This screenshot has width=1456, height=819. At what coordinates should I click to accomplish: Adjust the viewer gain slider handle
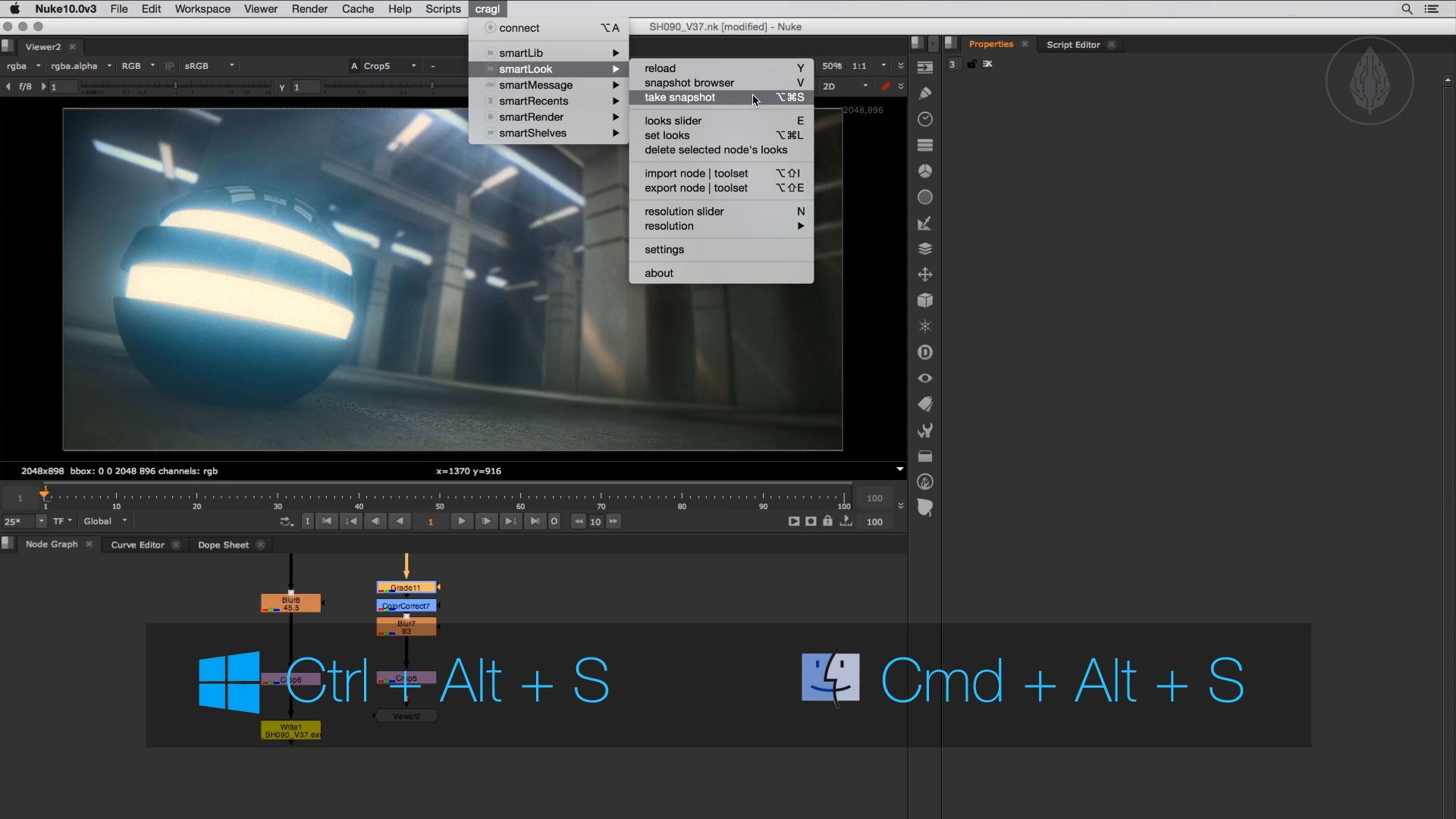[176, 86]
